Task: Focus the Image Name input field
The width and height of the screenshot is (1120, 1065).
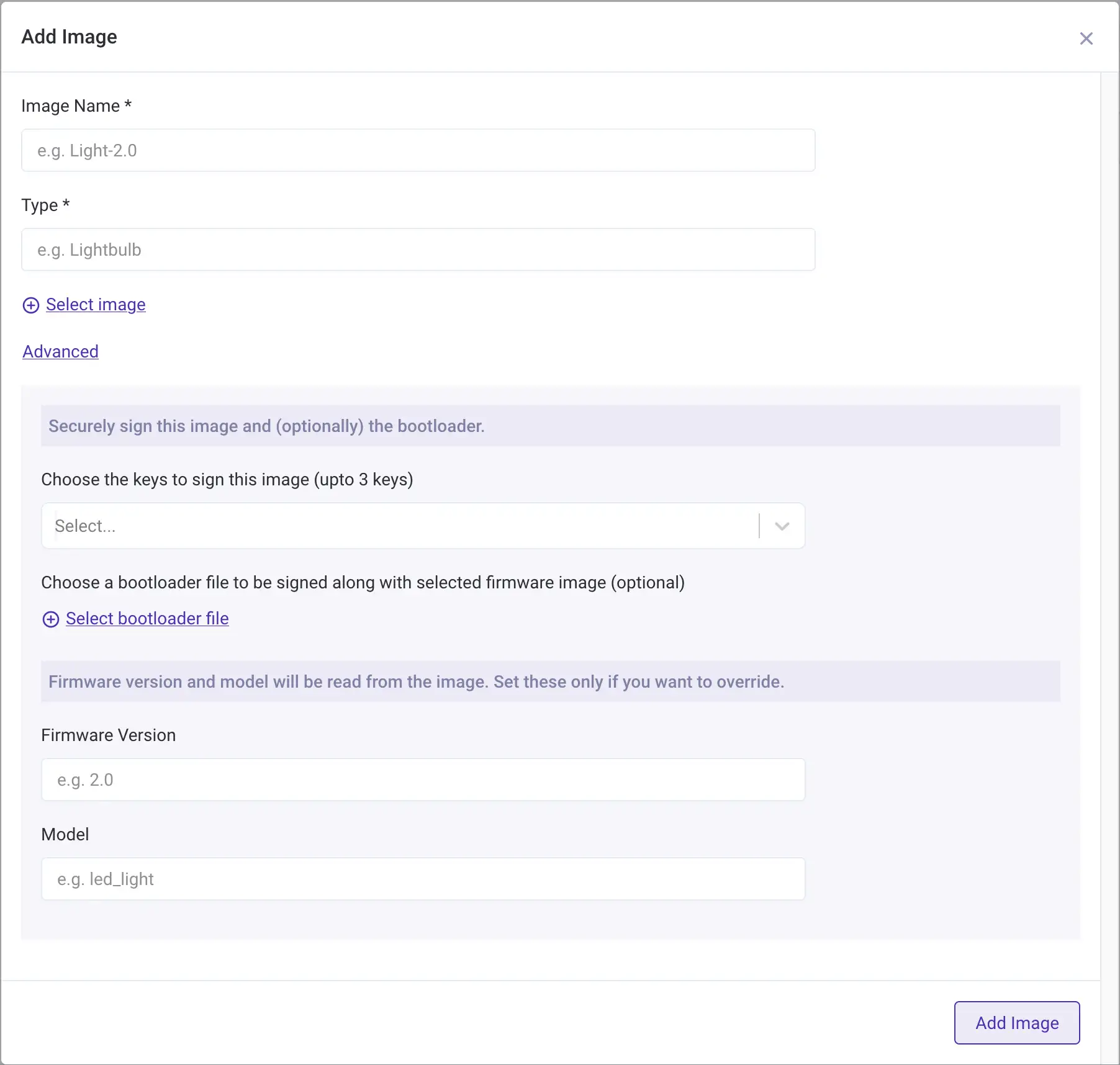Action: (418, 151)
